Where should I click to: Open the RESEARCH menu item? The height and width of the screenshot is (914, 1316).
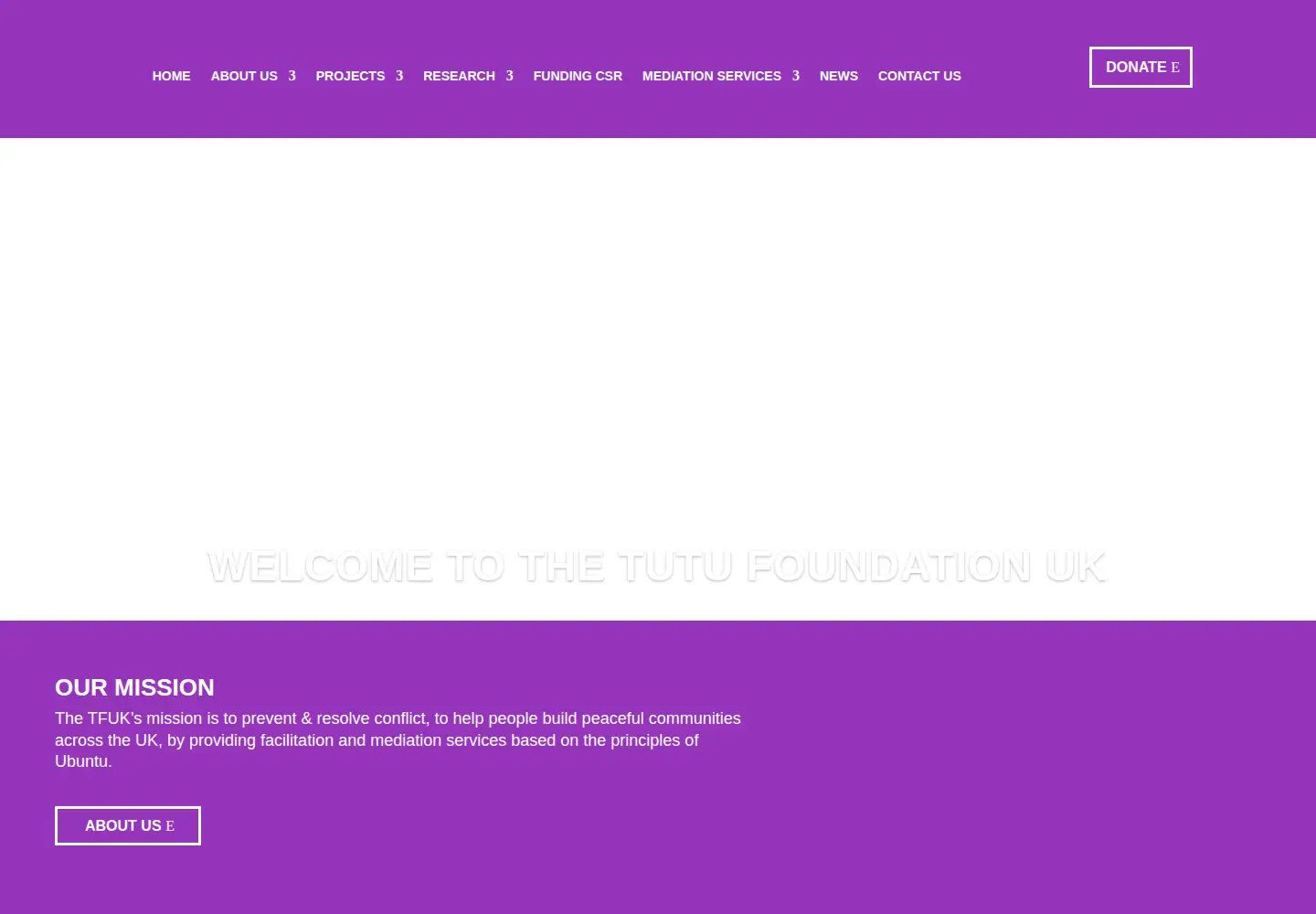pyautogui.click(x=459, y=76)
